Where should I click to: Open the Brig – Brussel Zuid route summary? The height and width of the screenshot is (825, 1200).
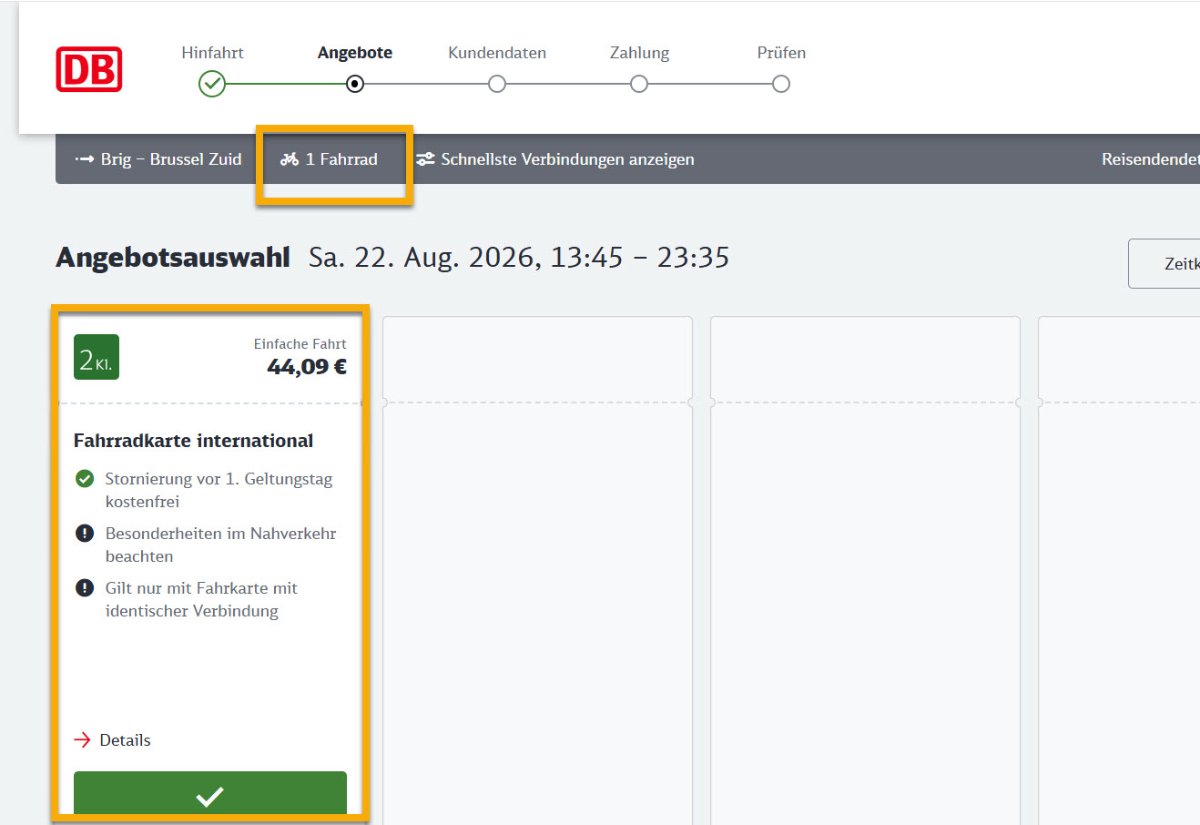click(160, 159)
